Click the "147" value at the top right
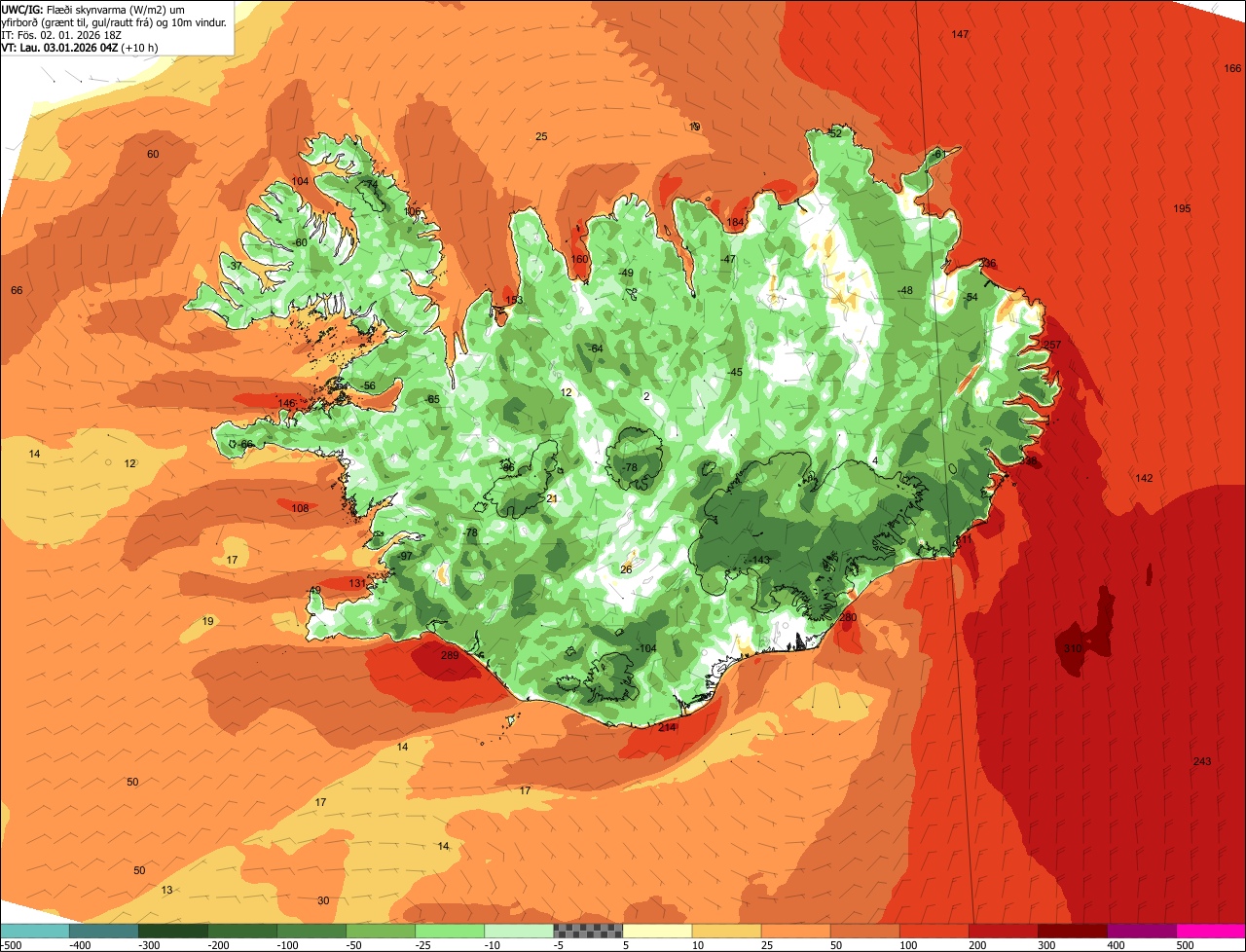This screenshot has width=1246, height=952. point(961,34)
